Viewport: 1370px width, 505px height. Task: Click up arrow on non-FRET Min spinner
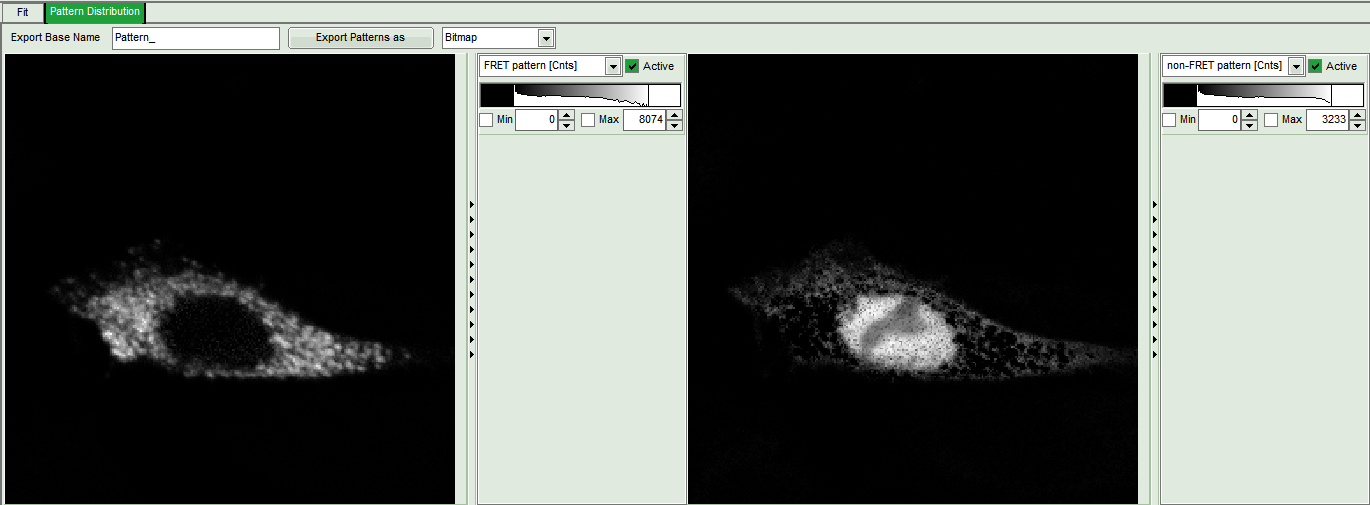click(1249, 115)
